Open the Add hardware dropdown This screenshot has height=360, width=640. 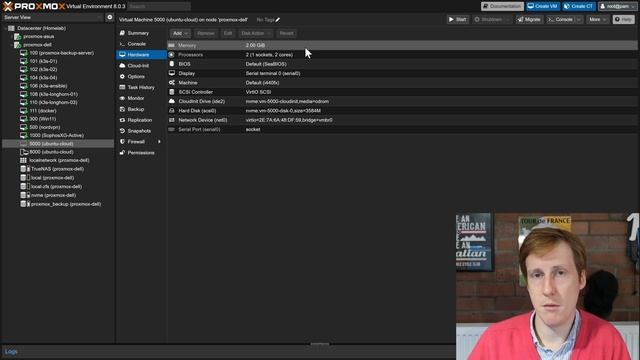(x=180, y=33)
